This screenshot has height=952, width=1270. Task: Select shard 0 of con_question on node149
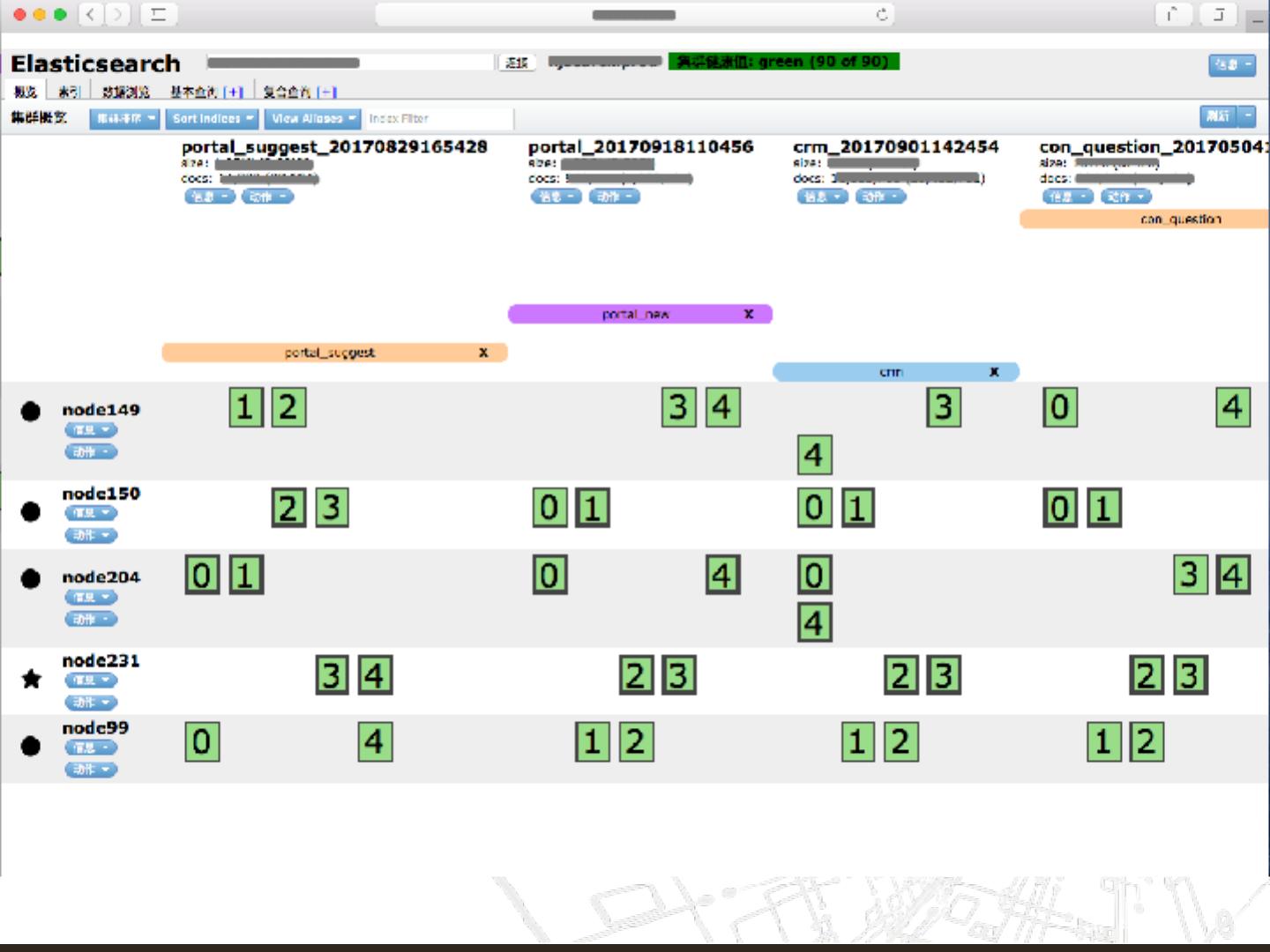pyautogui.click(x=1060, y=407)
